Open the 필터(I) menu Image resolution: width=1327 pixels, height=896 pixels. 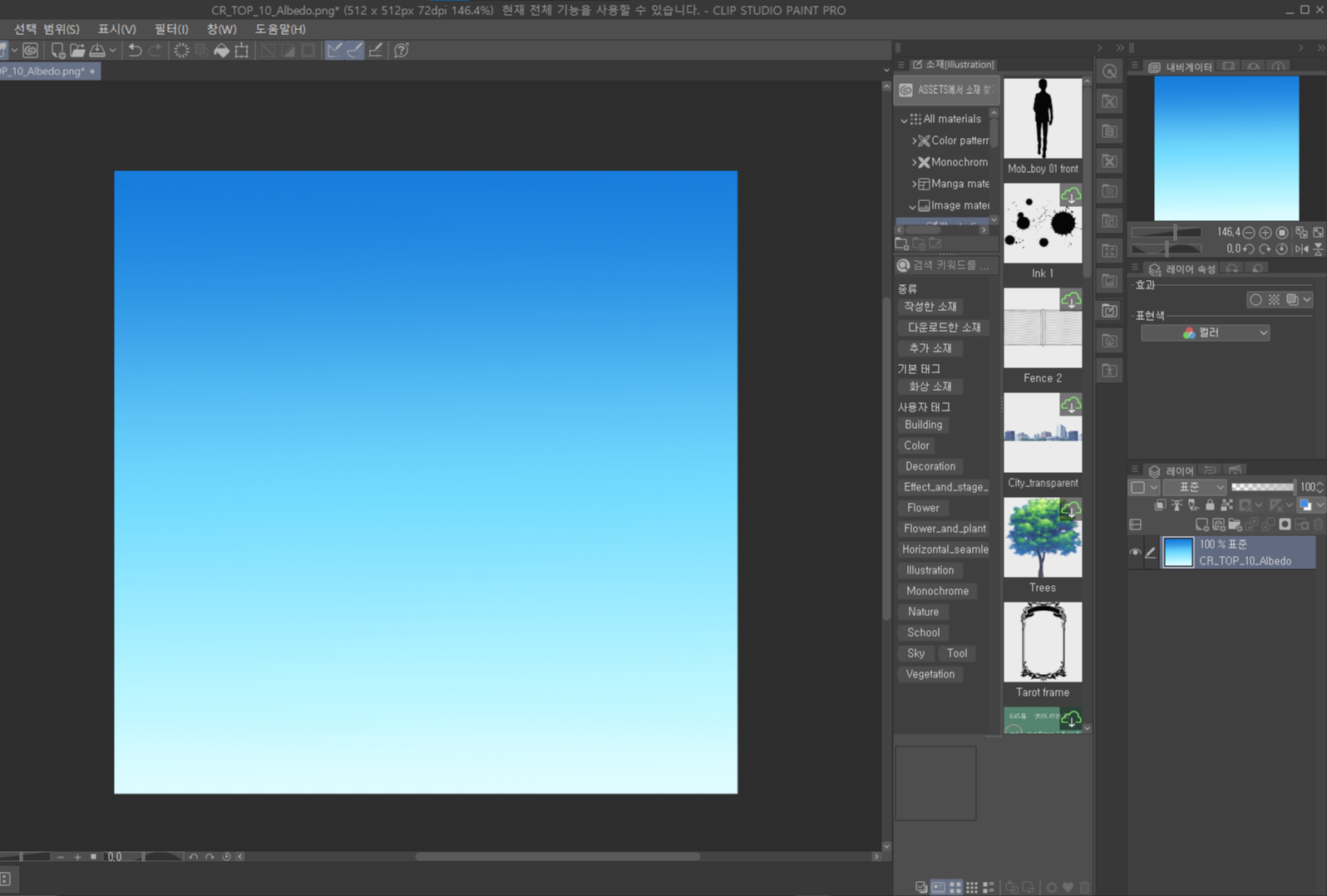tap(171, 29)
